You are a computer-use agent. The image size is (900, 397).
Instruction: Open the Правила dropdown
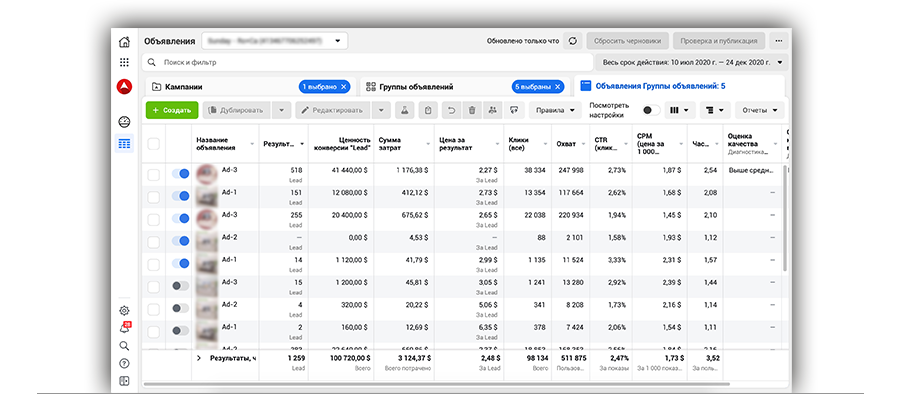[x=555, y=110]
